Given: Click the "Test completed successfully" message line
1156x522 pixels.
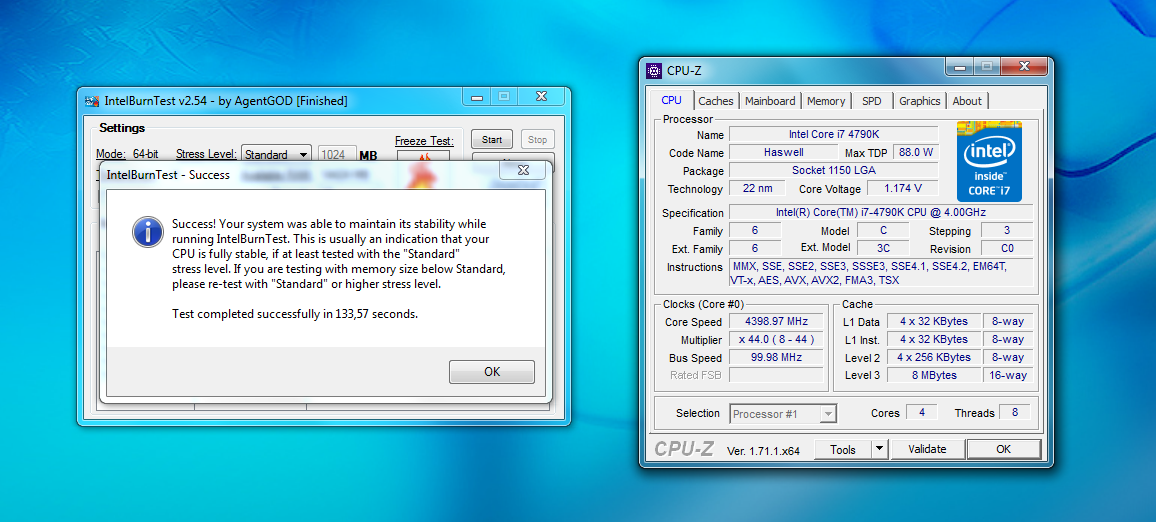Looking at the screenshot, I should 295,314.
